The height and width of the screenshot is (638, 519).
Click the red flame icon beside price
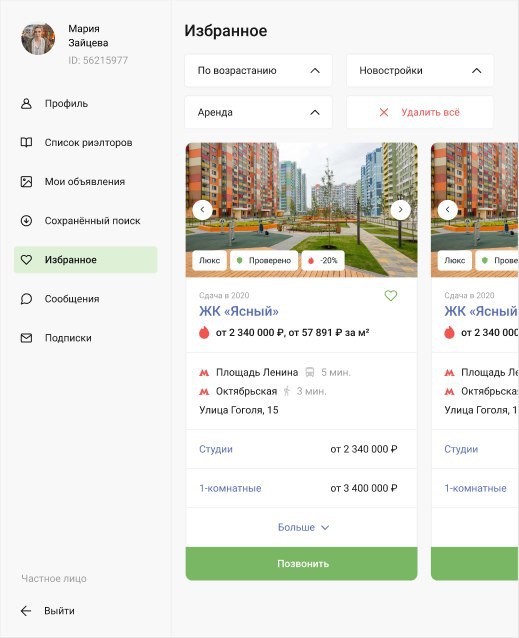point(204,332)
